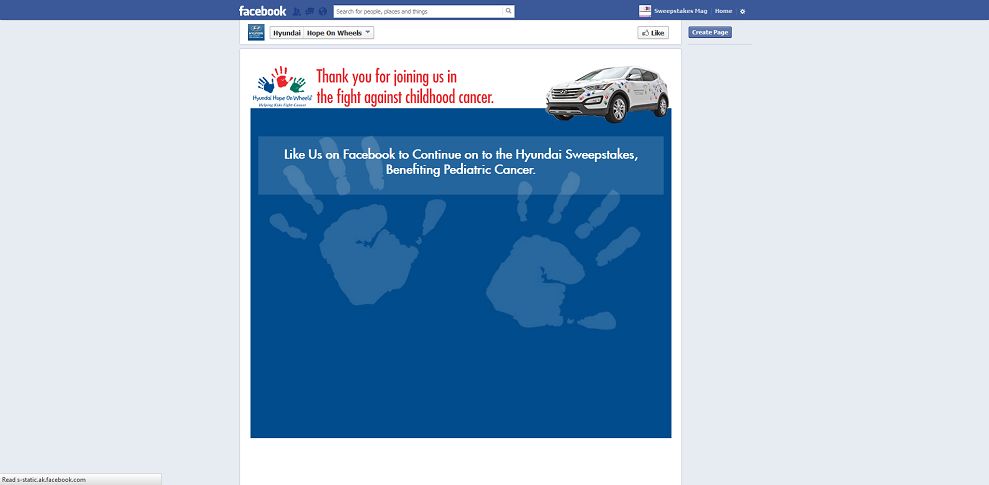Open the messages icon
Viewport: 989px width, 485px height.
click(x=310, y=11)
